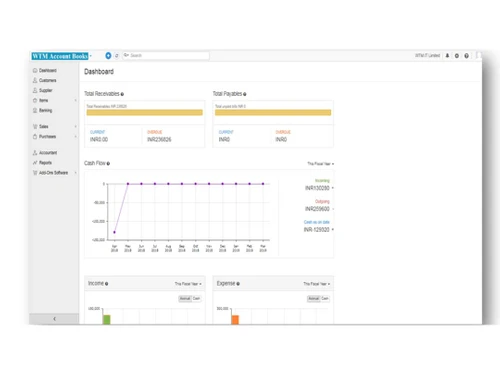This screenshot has height=375, width=500.
Task: Click the refresh icon beside plus
Action: click(x=117, y=56)
